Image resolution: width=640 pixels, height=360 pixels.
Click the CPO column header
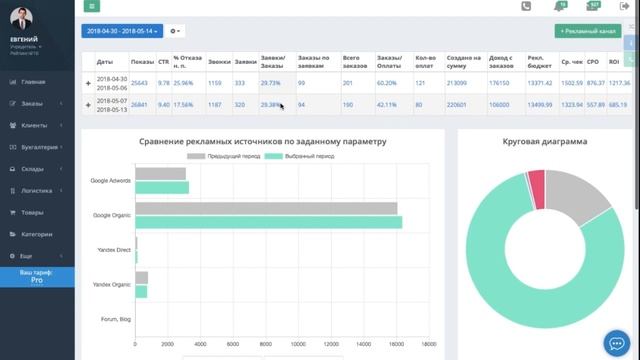click(x=593, y=62)
